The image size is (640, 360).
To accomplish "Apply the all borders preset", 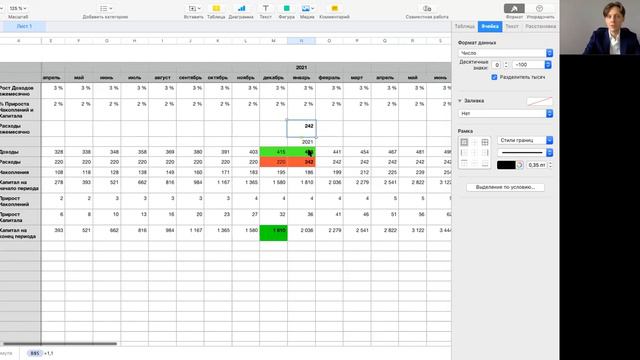I will 485,142.
